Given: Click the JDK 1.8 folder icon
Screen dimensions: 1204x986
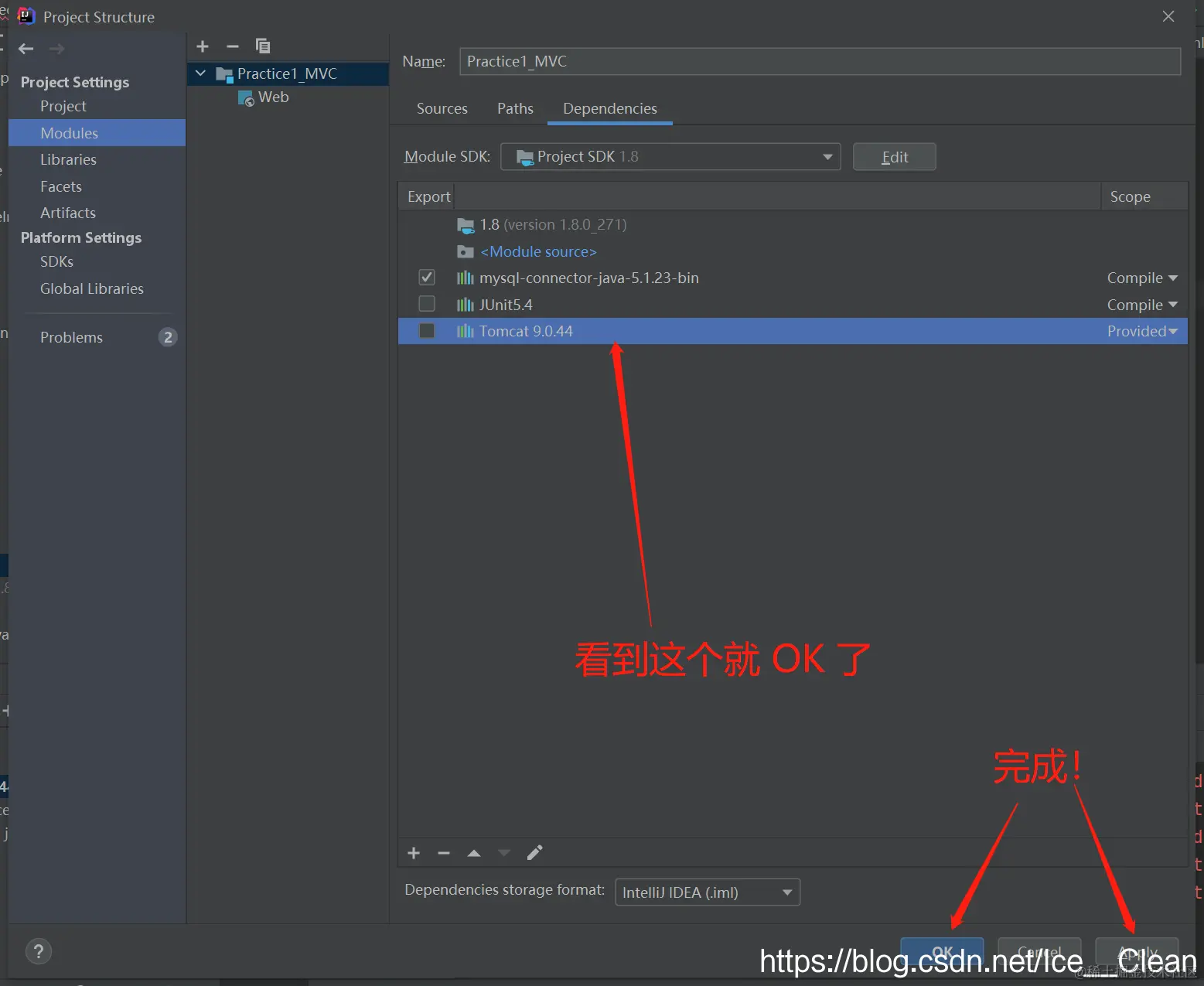Looking at the screenshot, I should pos(465,225).
